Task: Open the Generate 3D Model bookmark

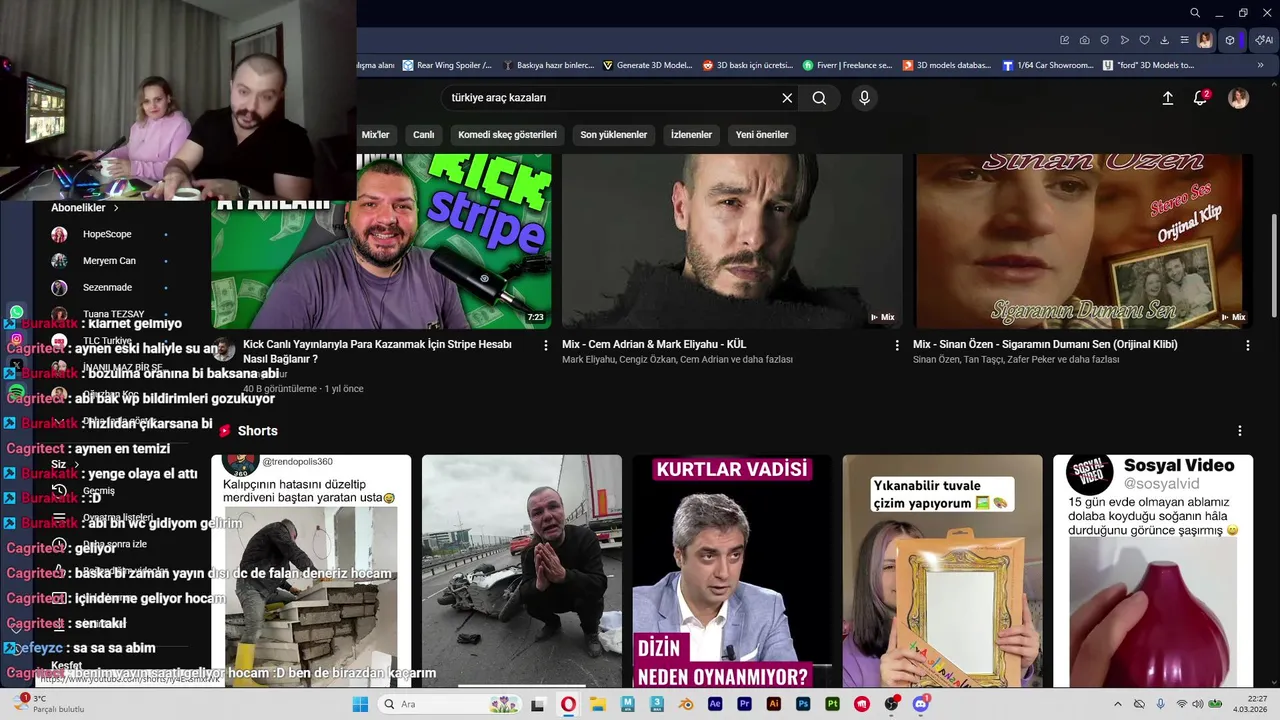Action: (x=647, y=65)
